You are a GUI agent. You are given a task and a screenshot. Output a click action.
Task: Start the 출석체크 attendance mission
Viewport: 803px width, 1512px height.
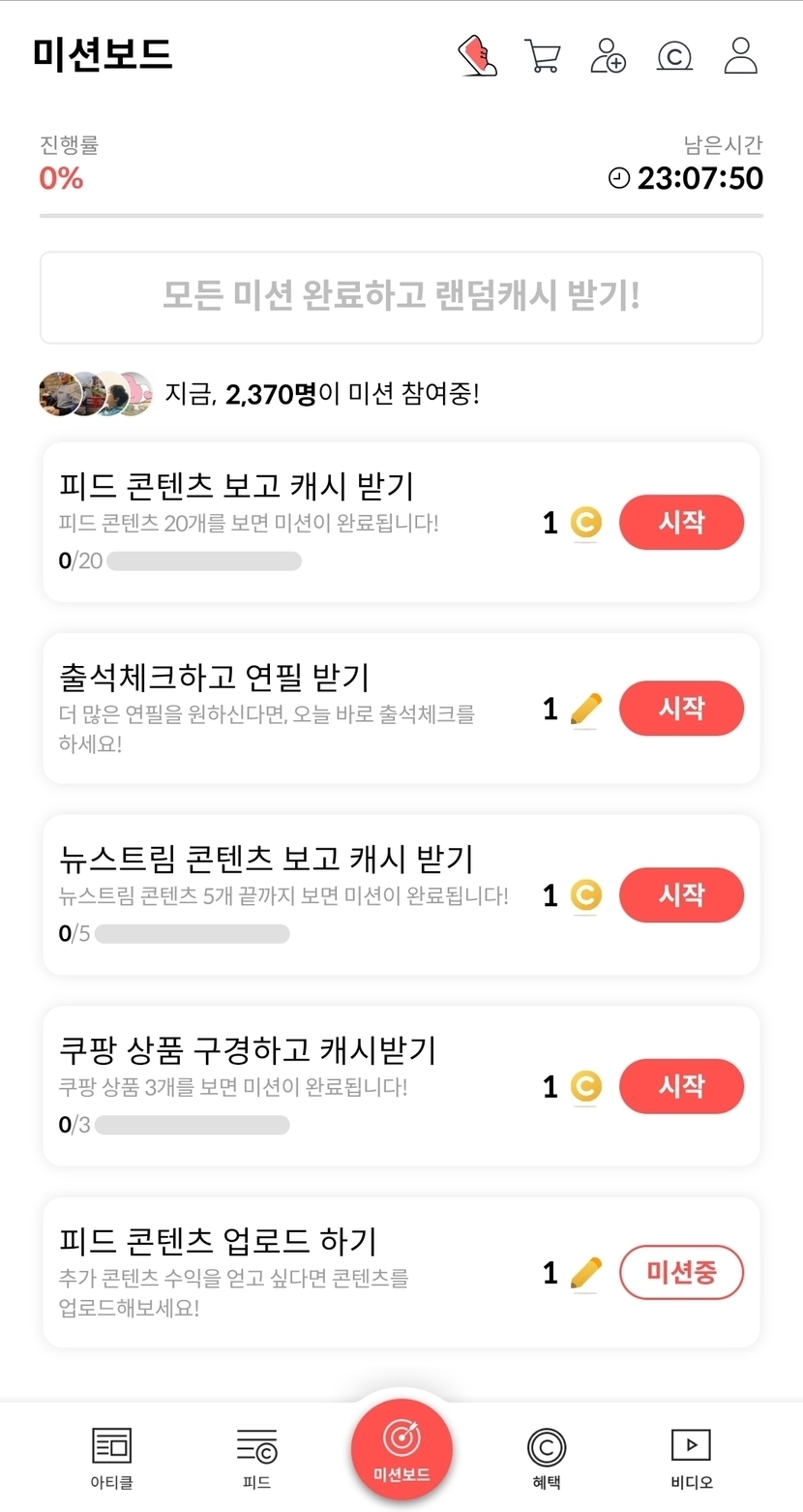[x=681, y=709]
